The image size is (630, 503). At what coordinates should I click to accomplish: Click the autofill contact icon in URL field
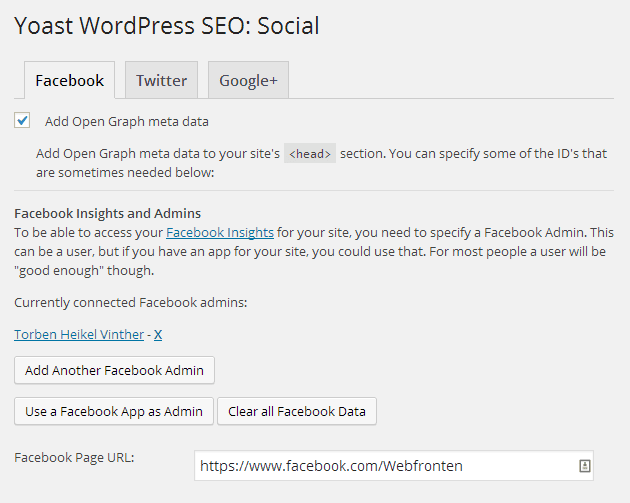pos(585,466)
